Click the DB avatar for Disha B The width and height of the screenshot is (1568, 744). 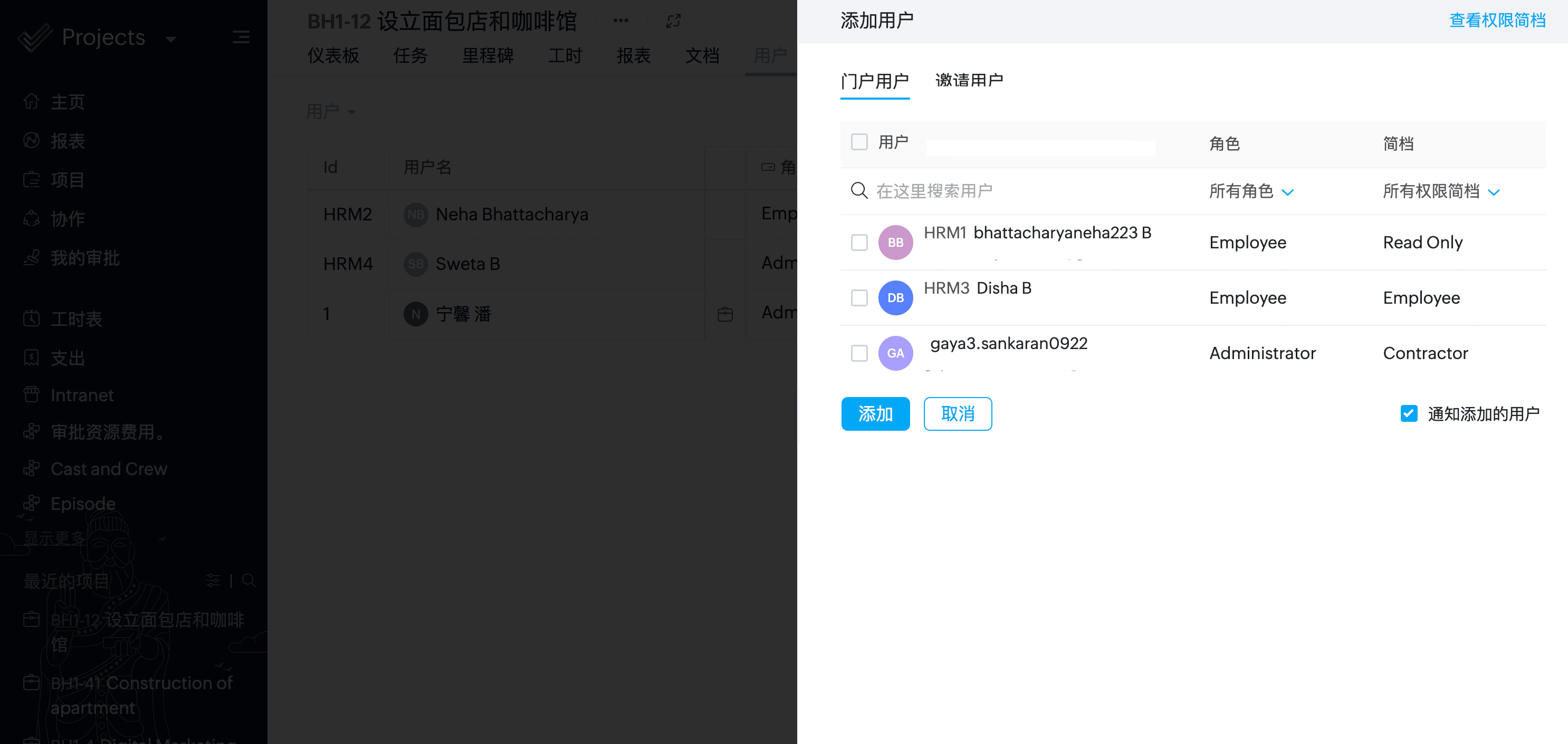point(895,297)
